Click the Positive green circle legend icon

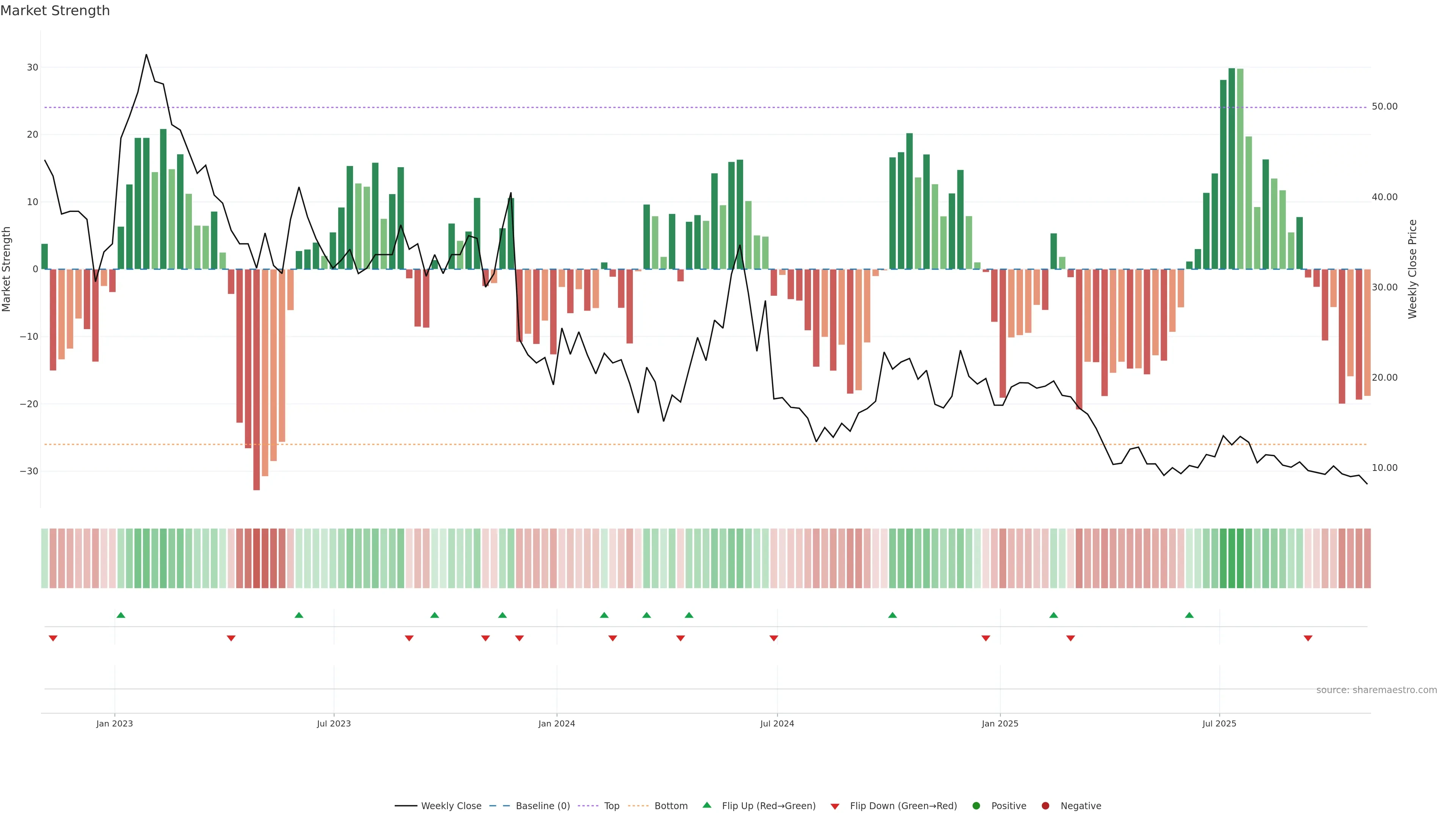tap(976, 806)
